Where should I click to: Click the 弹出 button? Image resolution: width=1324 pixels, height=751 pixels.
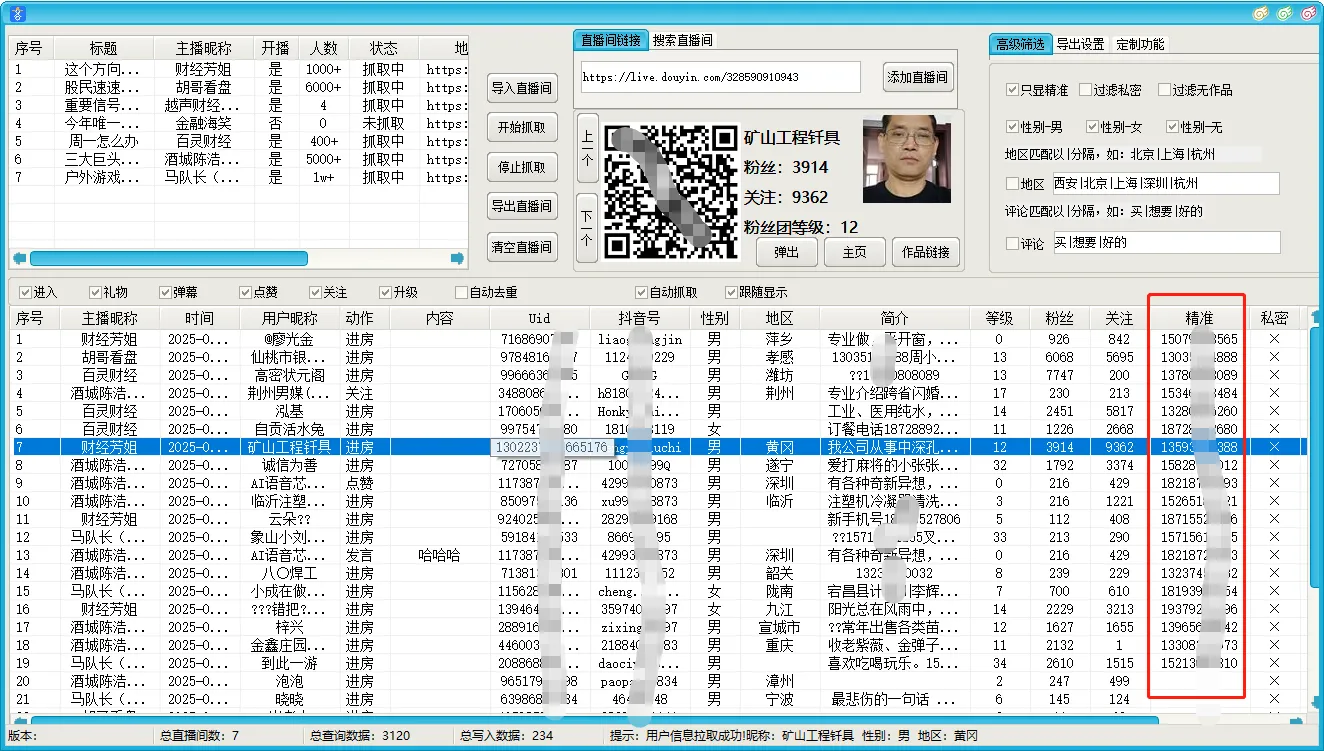(x=787, y=252)
